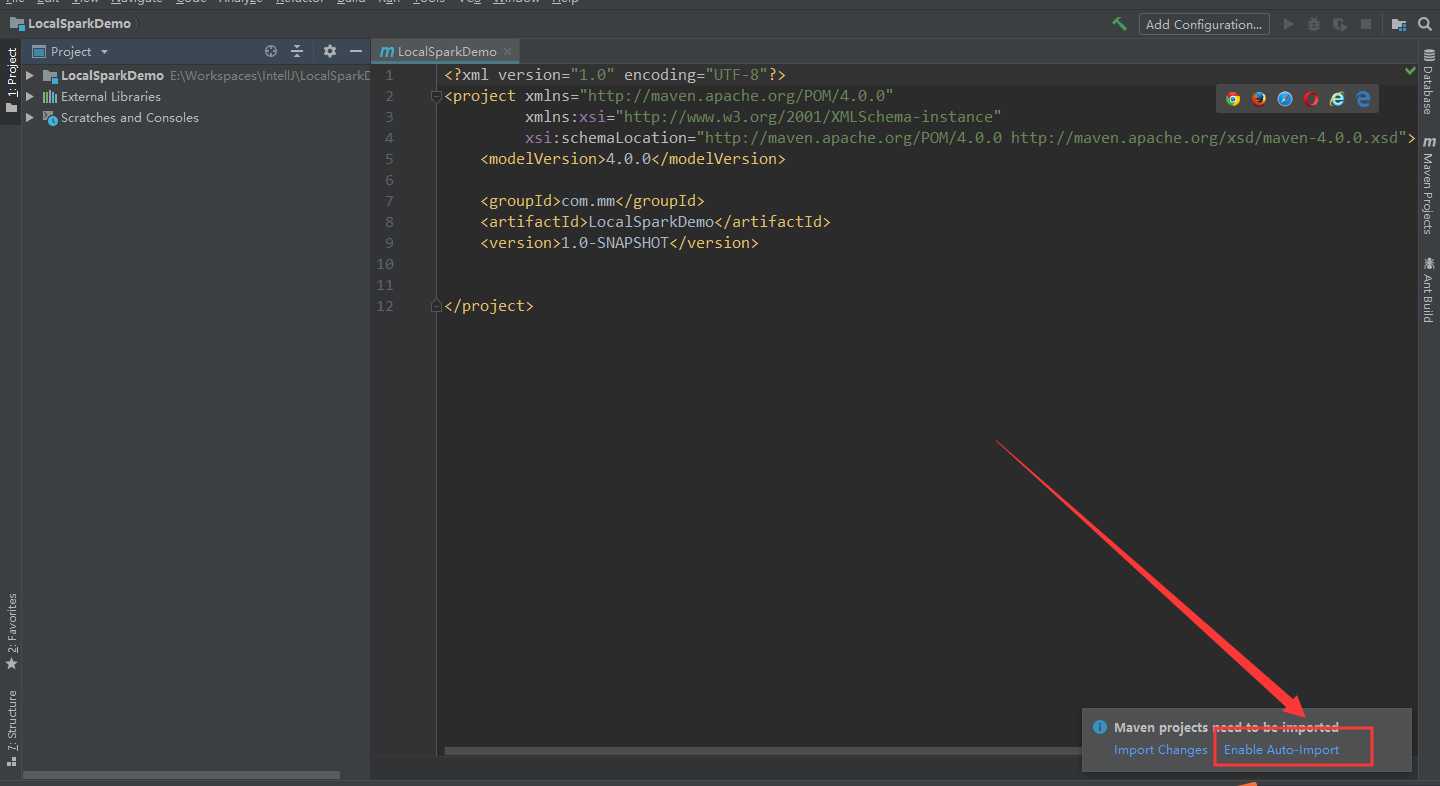Click the Stop square icon
This screenshot has height=786, width=1440.
[1366, 24]
